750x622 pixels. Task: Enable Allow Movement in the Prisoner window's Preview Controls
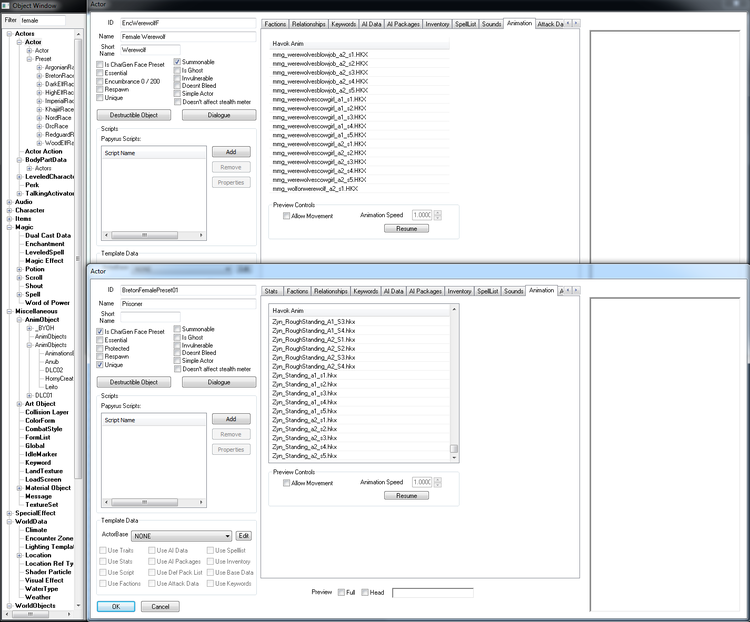coord(287,483)
